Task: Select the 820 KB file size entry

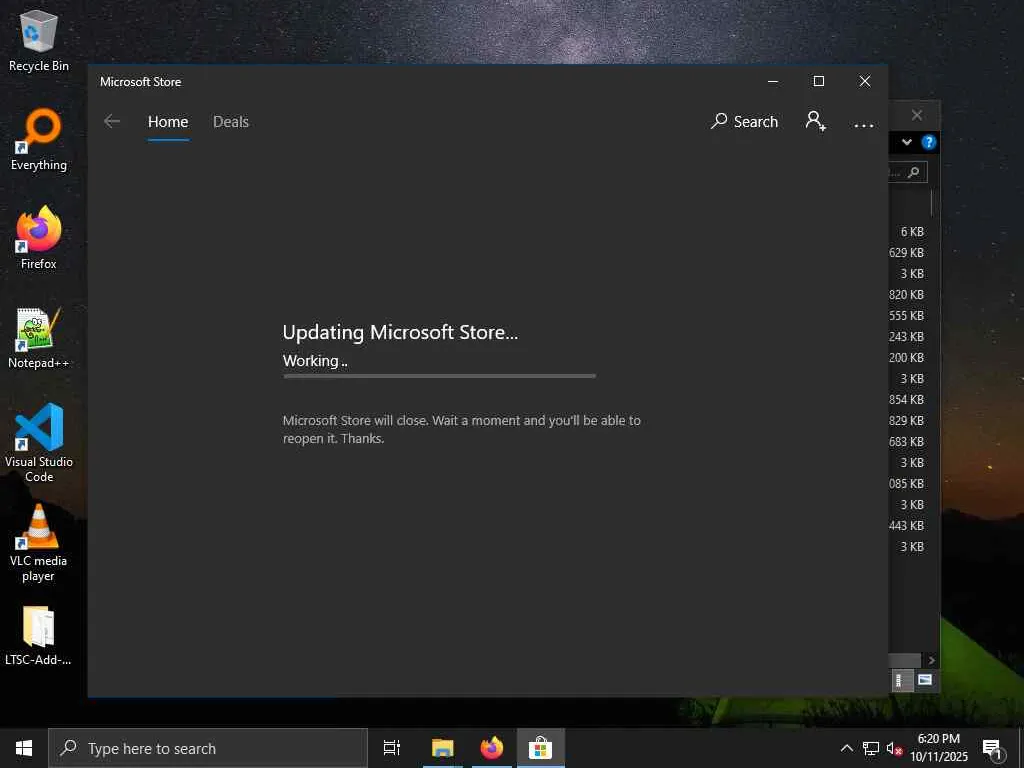Action: pos(906,295)
